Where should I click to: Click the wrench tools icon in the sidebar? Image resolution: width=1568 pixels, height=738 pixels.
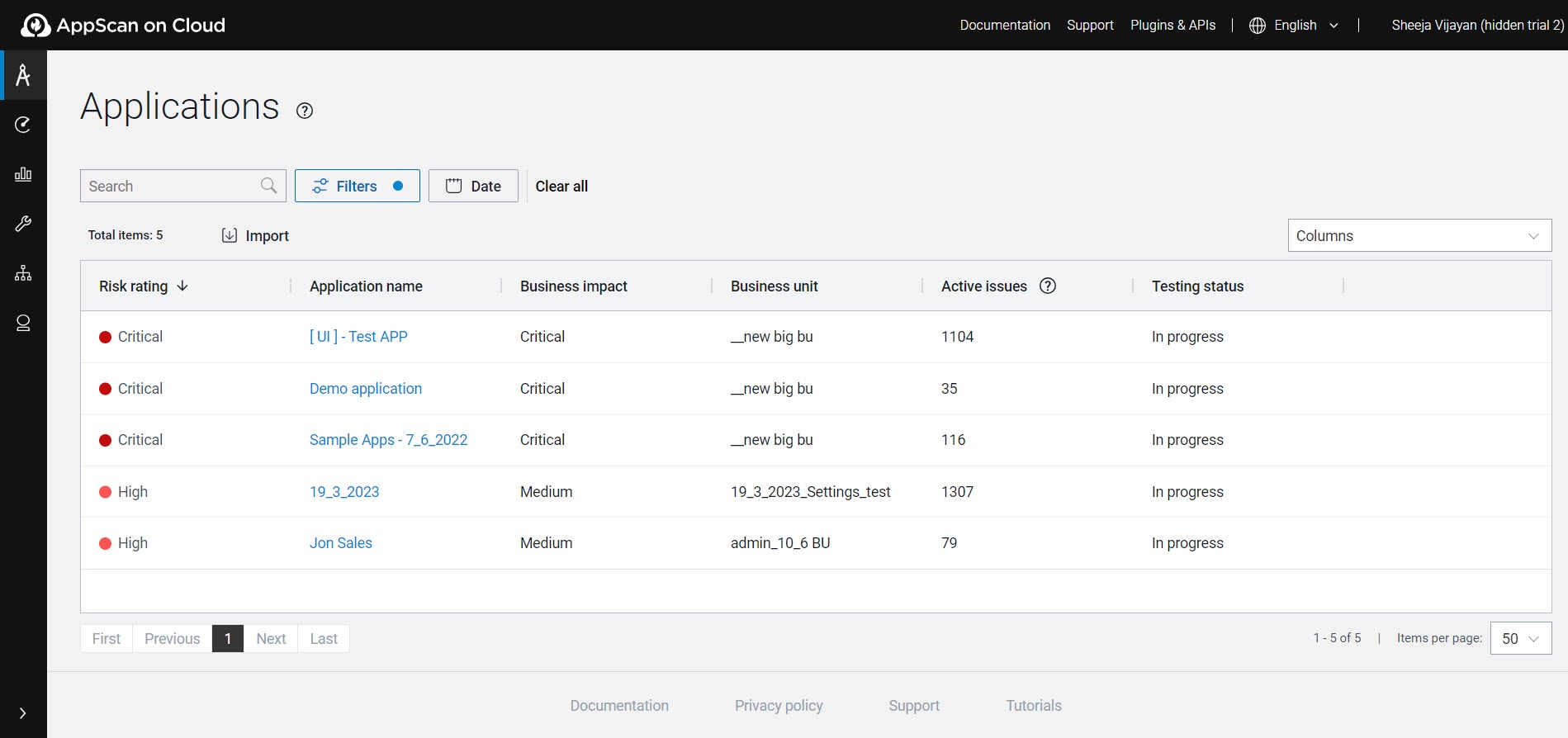pyautogui.click(x=23, y=224)
